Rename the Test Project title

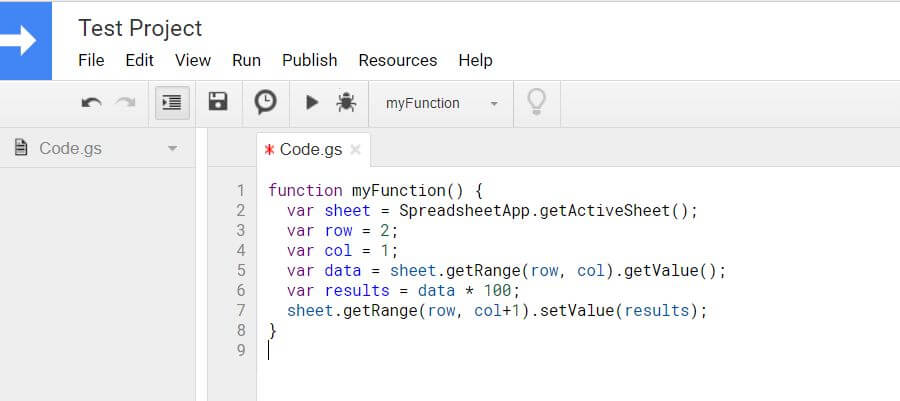140,28
